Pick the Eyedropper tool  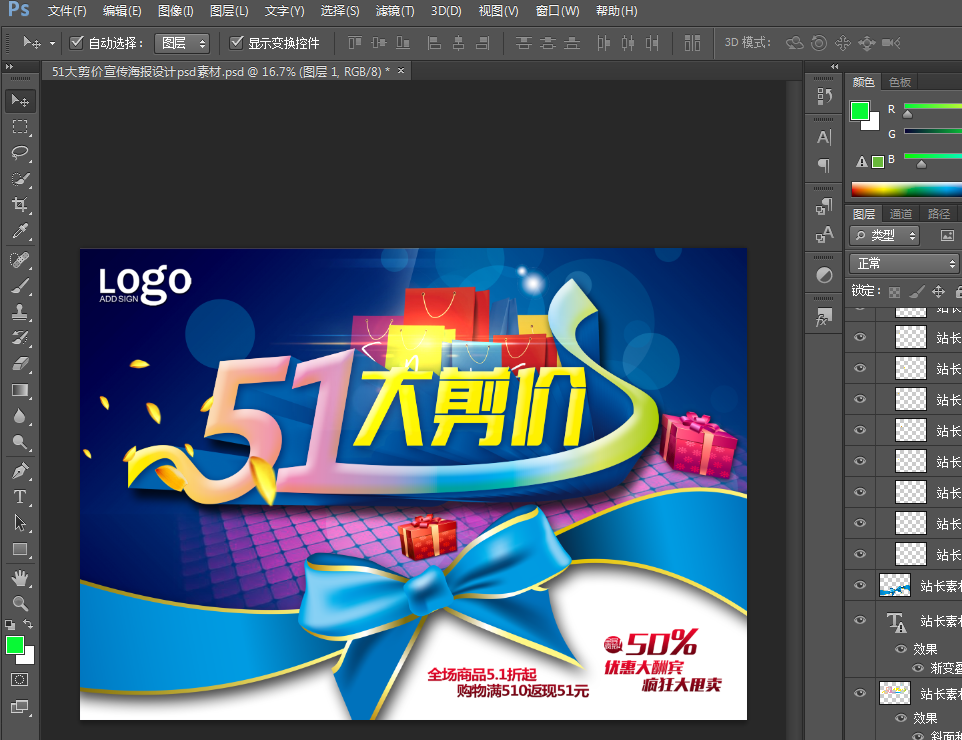(20, 232)
